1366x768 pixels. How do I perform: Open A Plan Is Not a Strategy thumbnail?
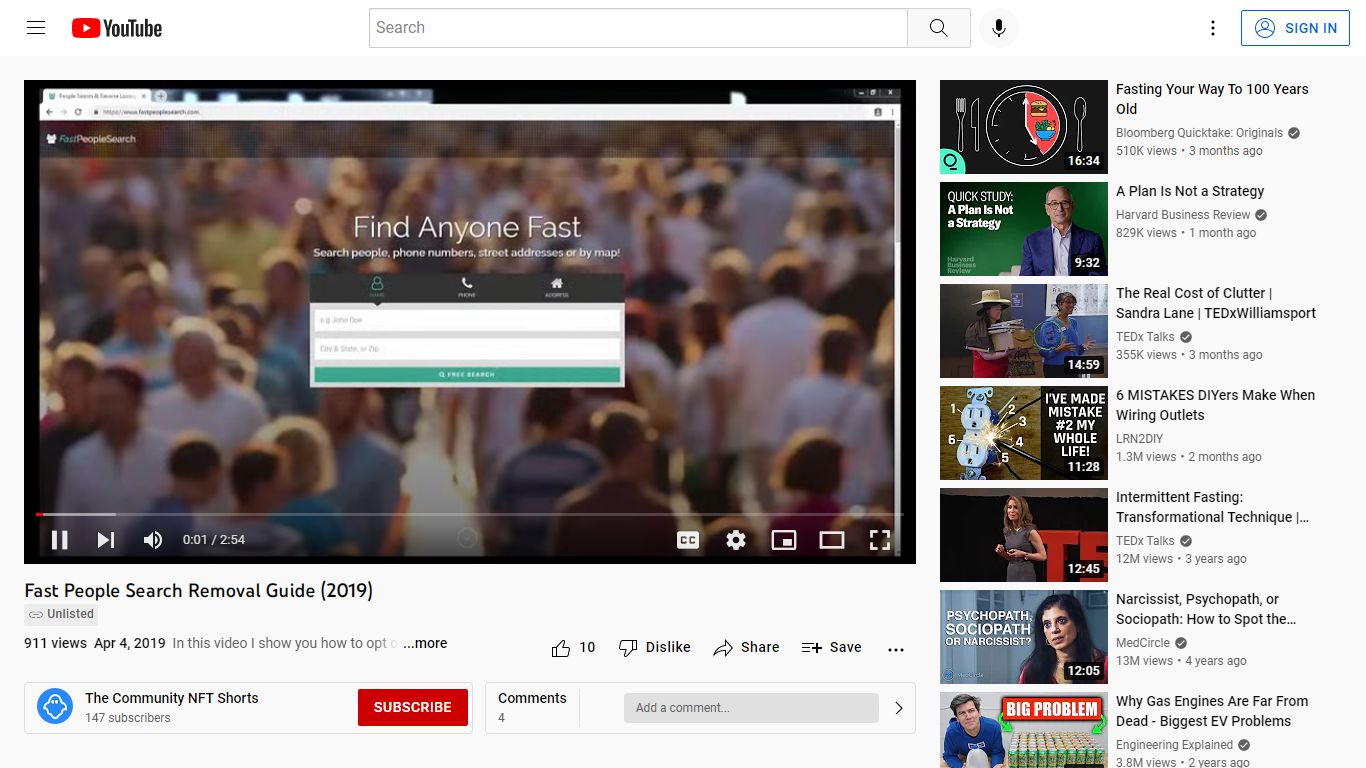[x=1024, y=229]
